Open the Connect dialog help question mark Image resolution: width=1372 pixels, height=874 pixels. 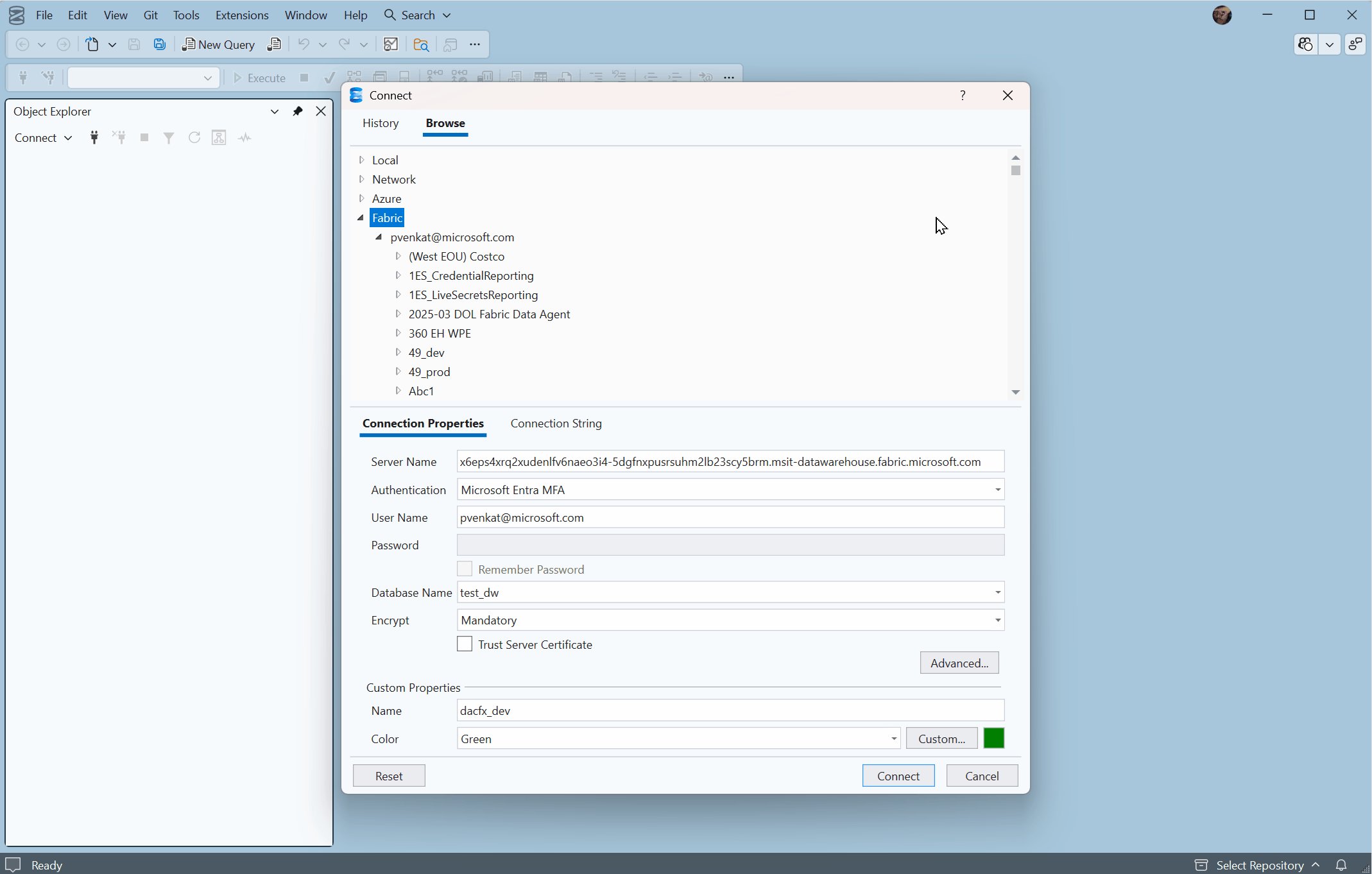tap(963, 95)
